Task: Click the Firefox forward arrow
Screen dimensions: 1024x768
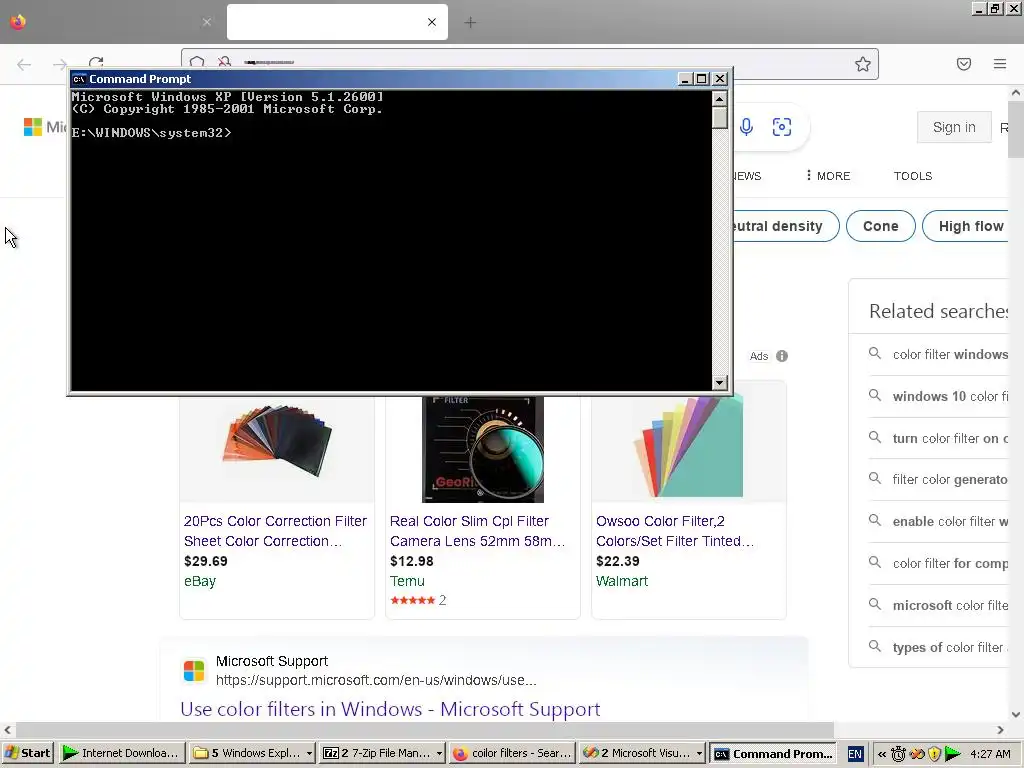Action: [x=60, y=64]
